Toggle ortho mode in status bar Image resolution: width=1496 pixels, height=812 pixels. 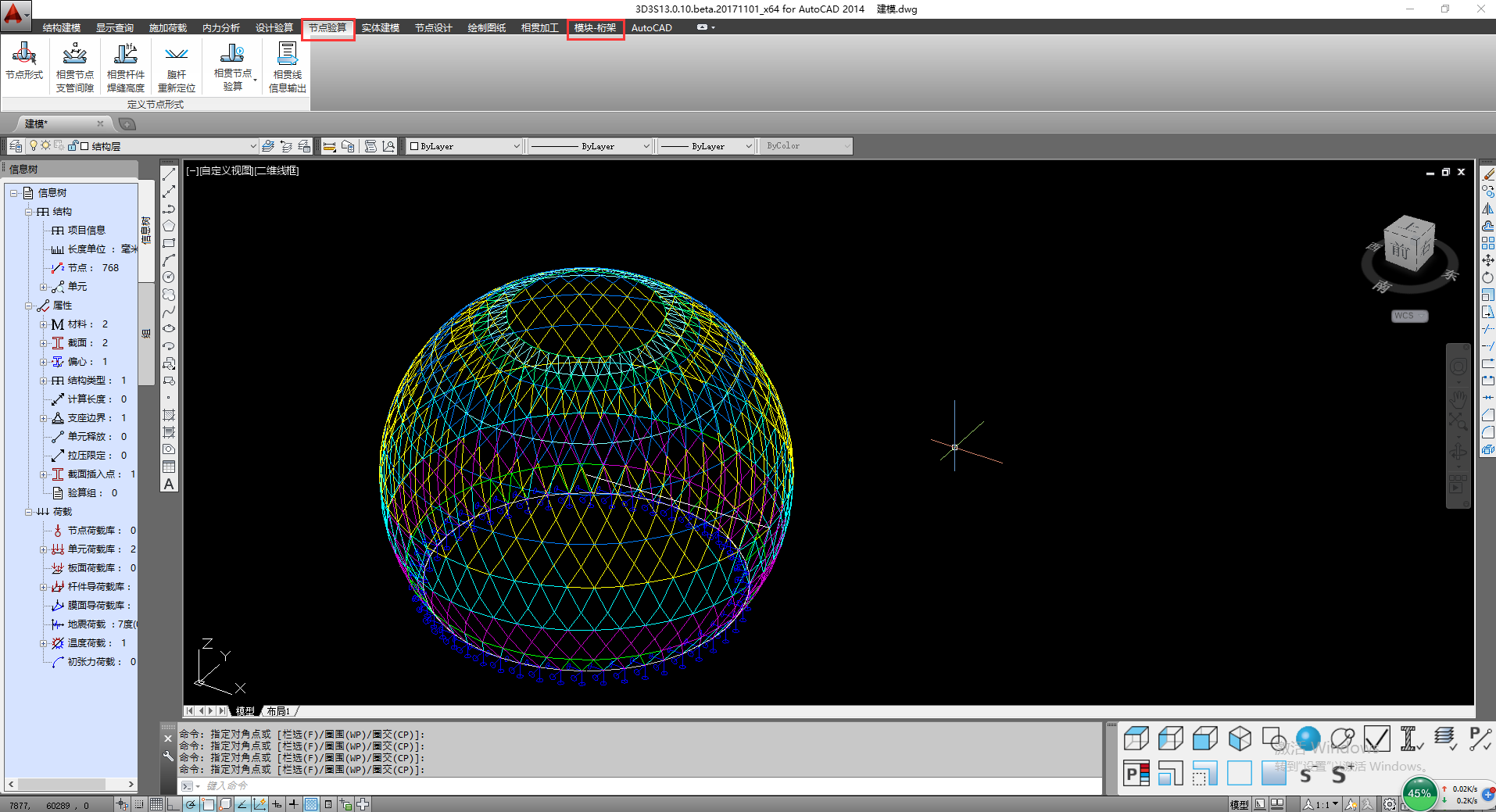(174, 804)
